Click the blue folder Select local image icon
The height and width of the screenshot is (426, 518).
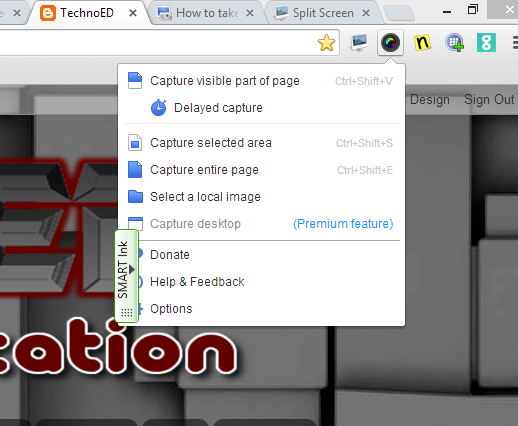tap(135, 197)
